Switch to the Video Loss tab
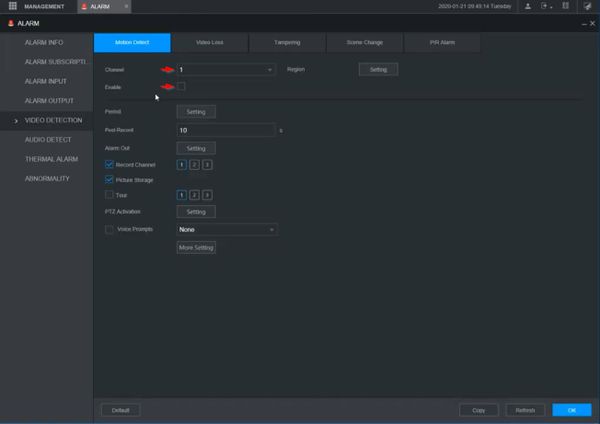This screenshot has width=600, height=424. 210,42
